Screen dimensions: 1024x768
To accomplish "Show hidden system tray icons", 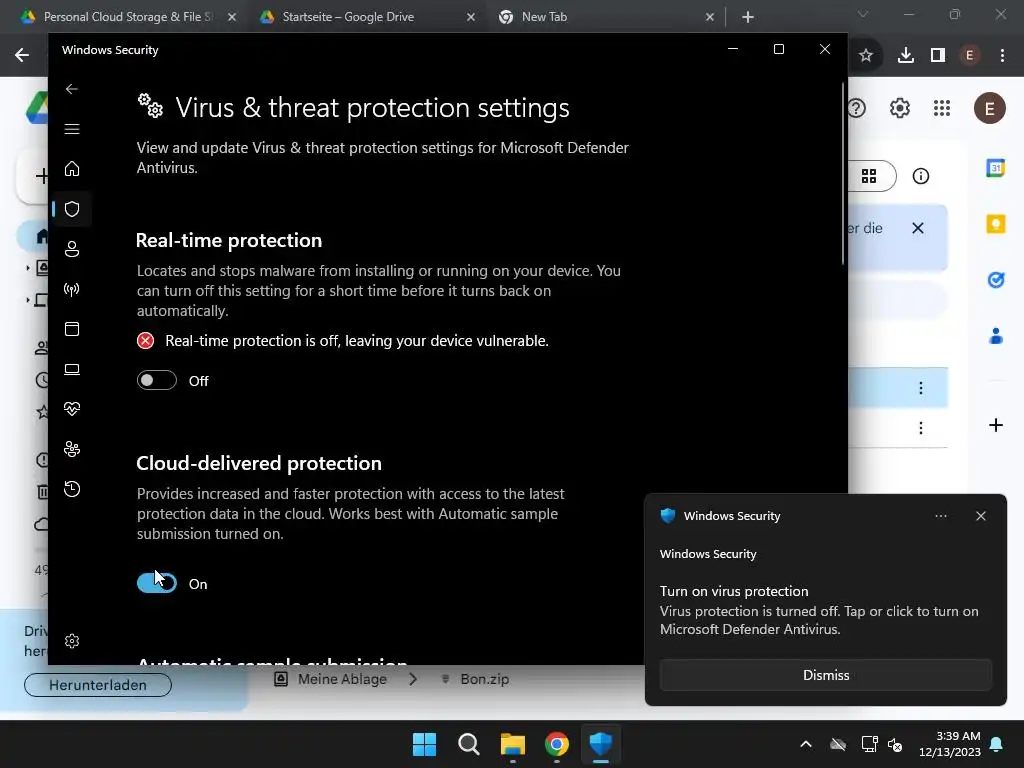I will [x=806, y=744].
